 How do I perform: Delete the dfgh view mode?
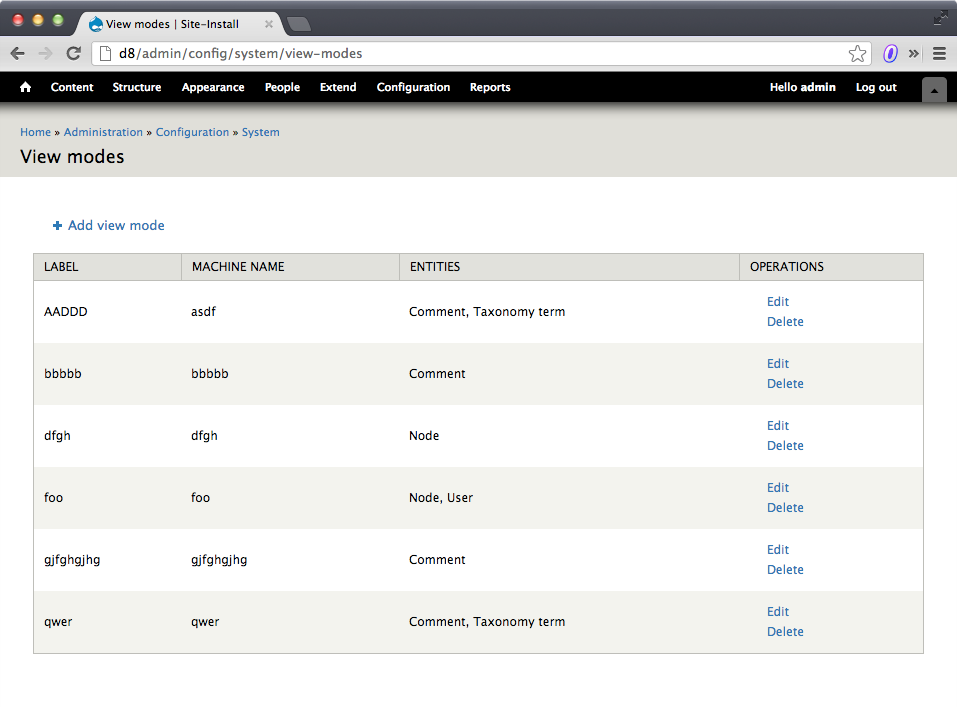[785, 446]
